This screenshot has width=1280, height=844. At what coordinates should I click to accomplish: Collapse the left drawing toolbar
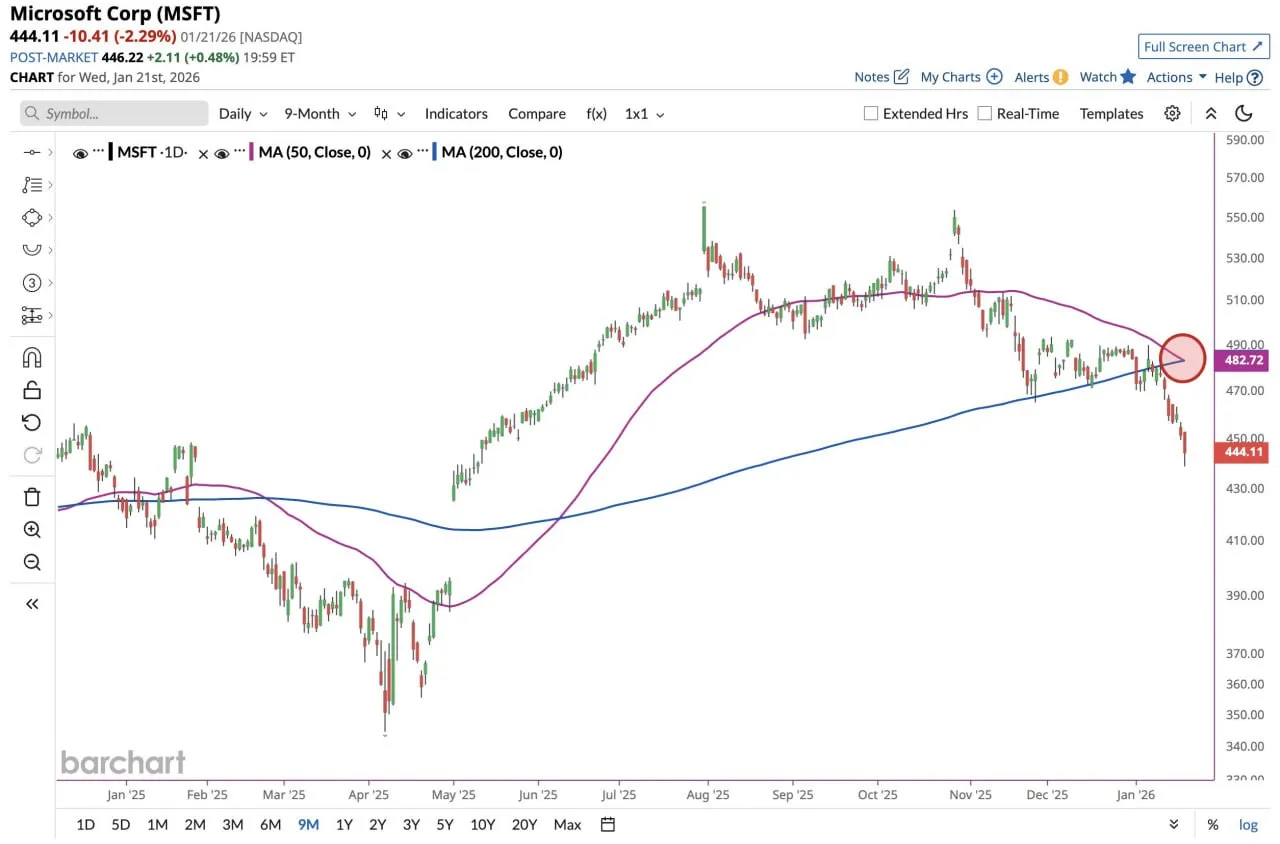[32, 603]
